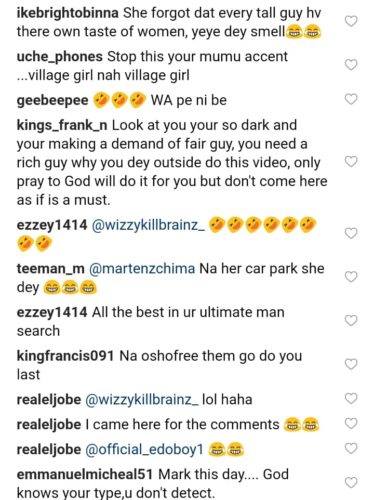
Task: Visit the ikebrightobinna profile
Action: [67, 13]
